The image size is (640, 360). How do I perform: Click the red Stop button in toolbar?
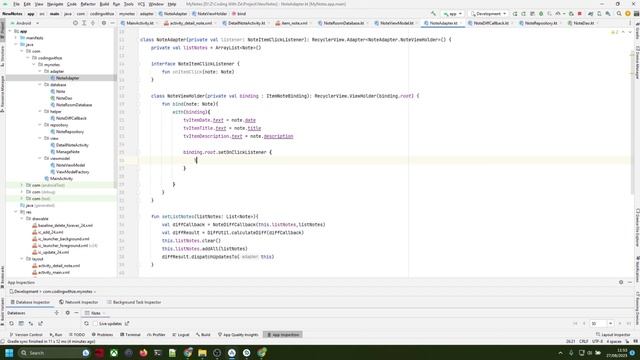tap(580, 14)
